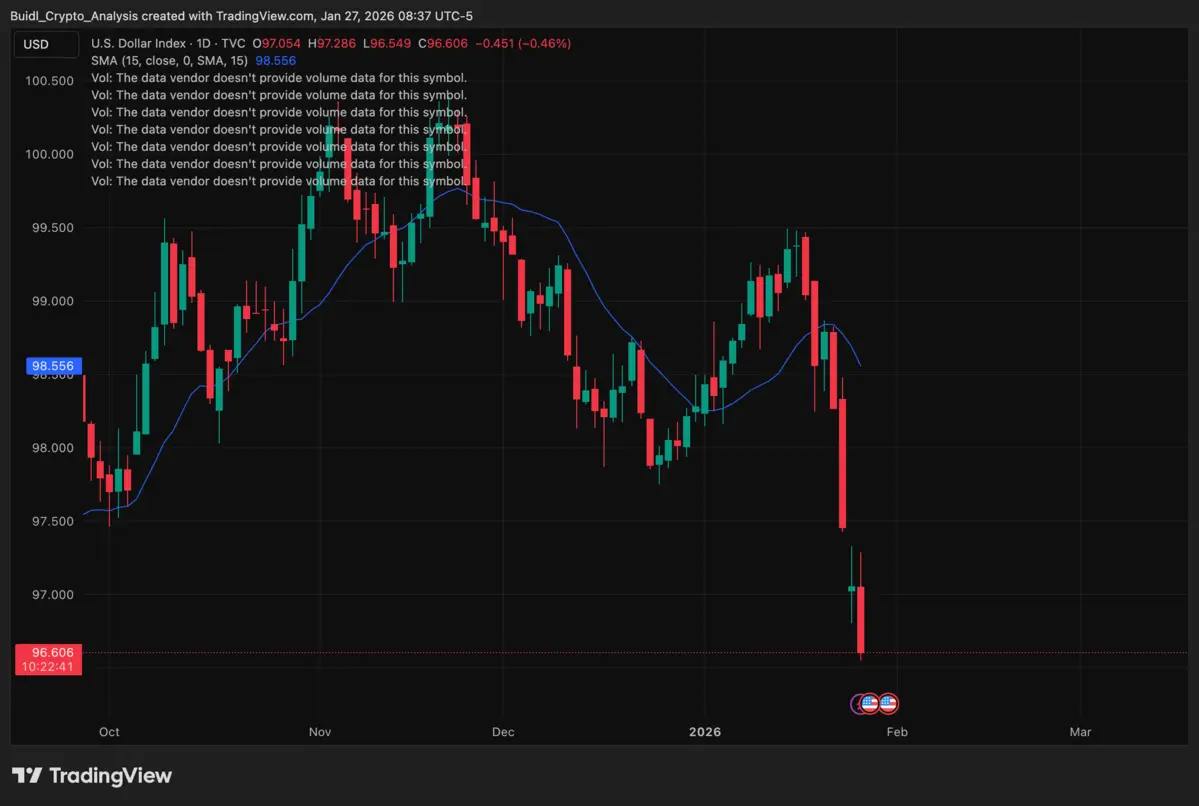Screen dimensions: 1199x806
Task: Click the US flag economic event icon
Action: [869, 703]
